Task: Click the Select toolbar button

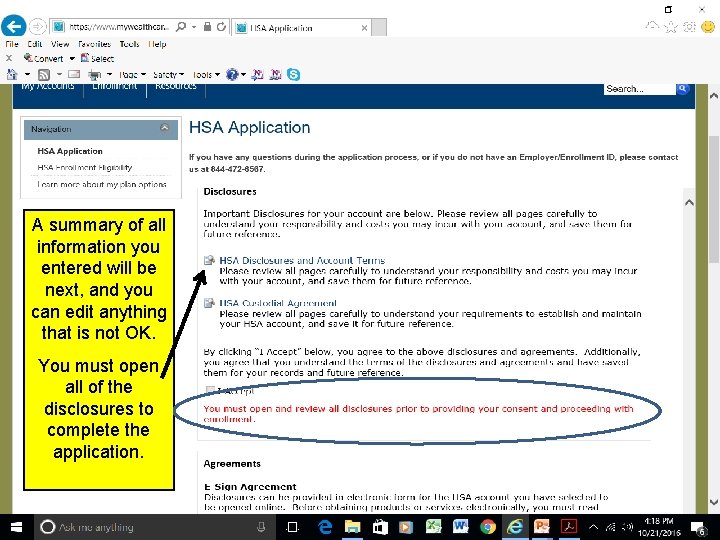Action: (x=97, y=58)
